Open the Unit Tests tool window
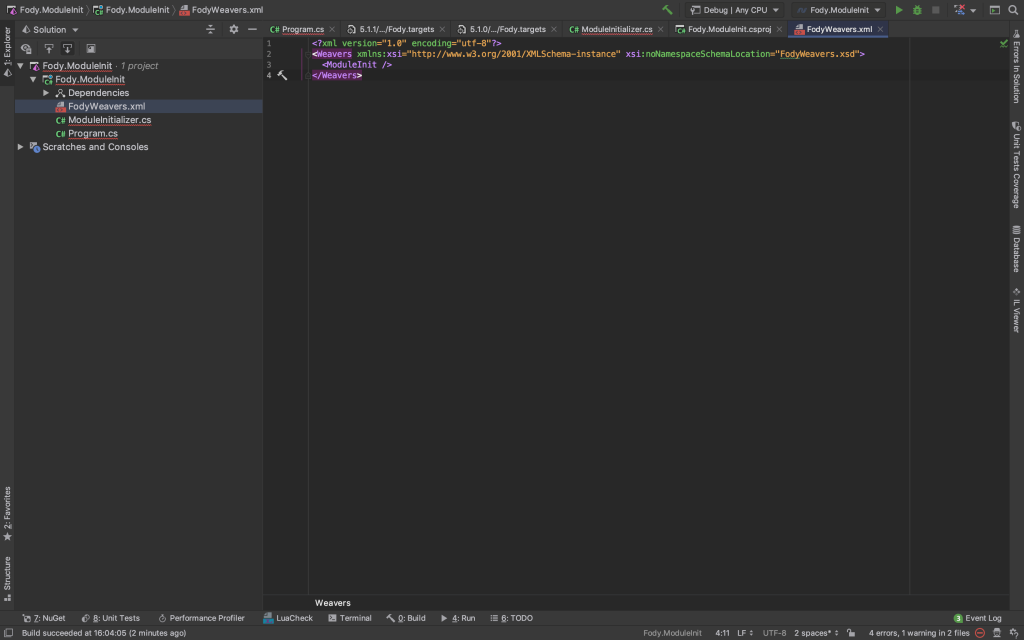This screenshot has width=1024, height=640. click(110, 618)
